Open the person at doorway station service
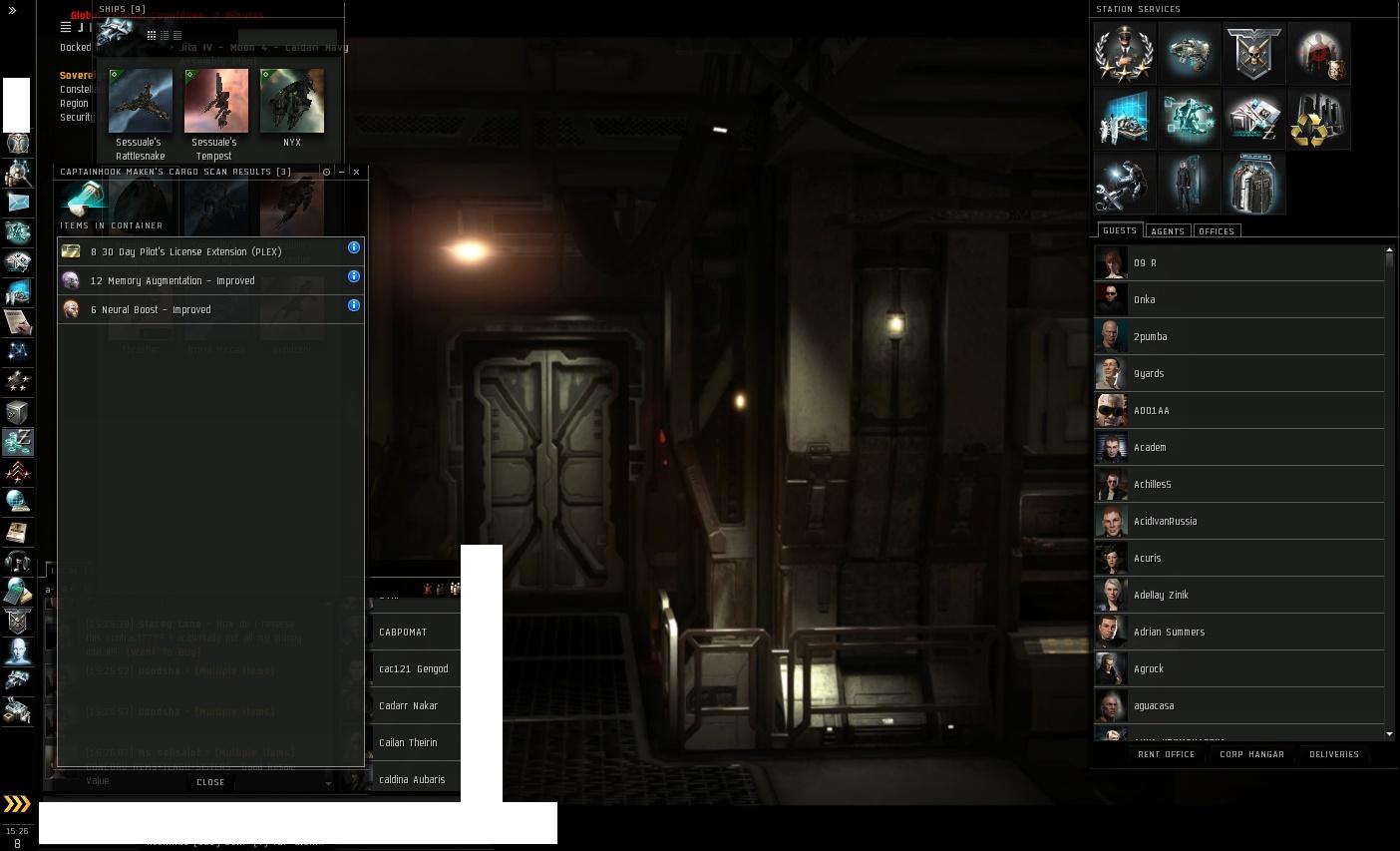This screenshot has width=1400, height=851. 1189,183
